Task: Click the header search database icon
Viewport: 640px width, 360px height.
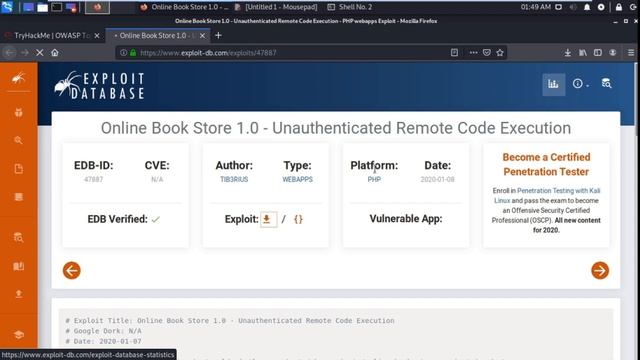Action: click(x=607, y=83)
